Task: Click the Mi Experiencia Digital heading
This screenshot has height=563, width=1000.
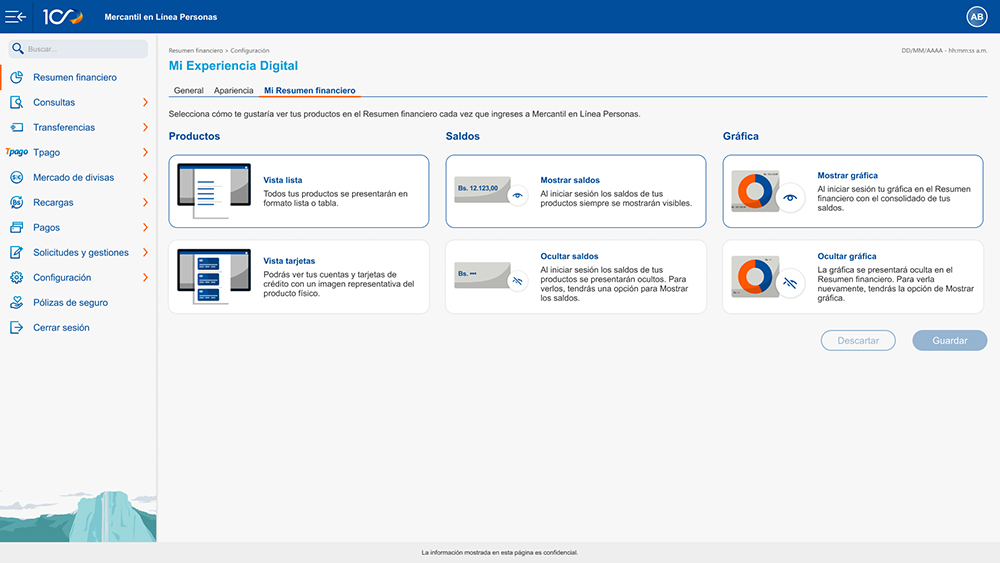Action: [x=233, y=66]
